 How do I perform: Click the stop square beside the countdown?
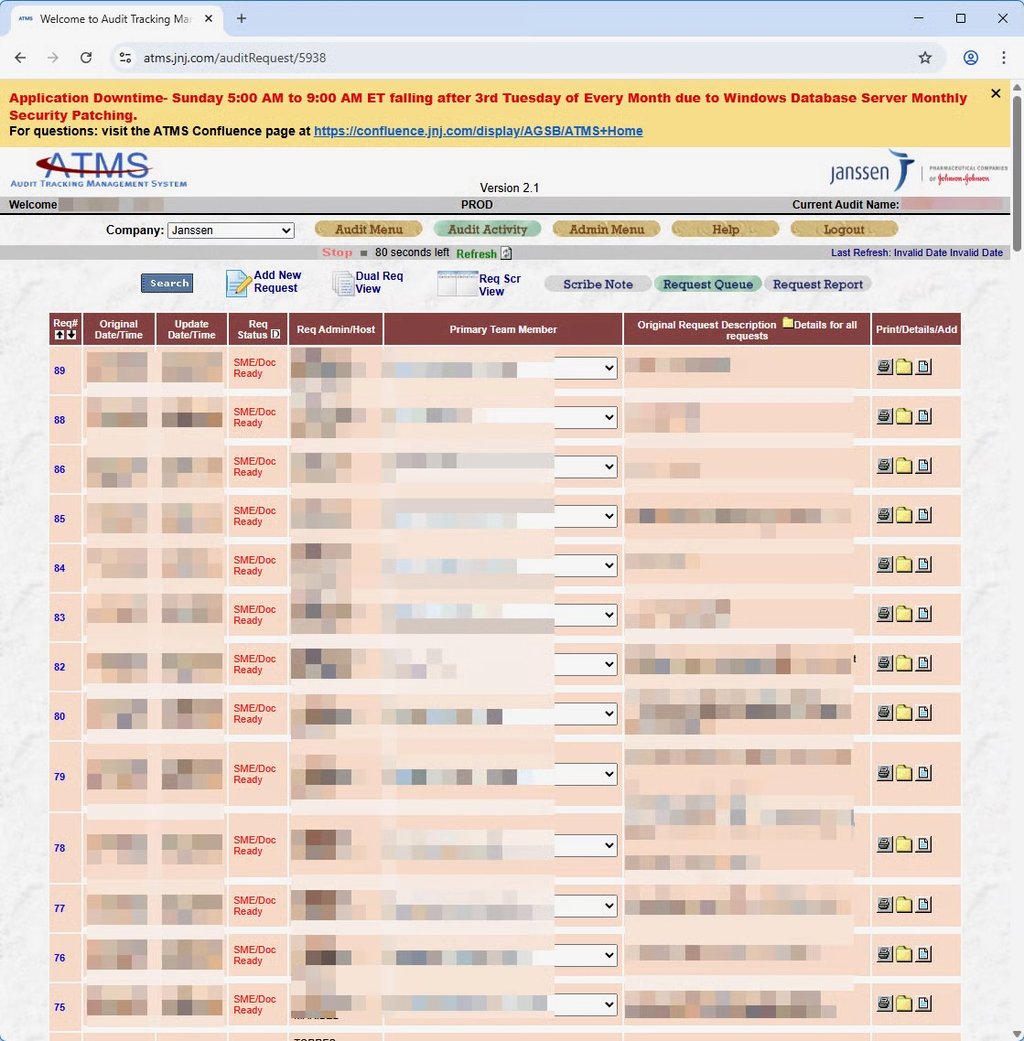pyautogui.click(x=363, y=253)
